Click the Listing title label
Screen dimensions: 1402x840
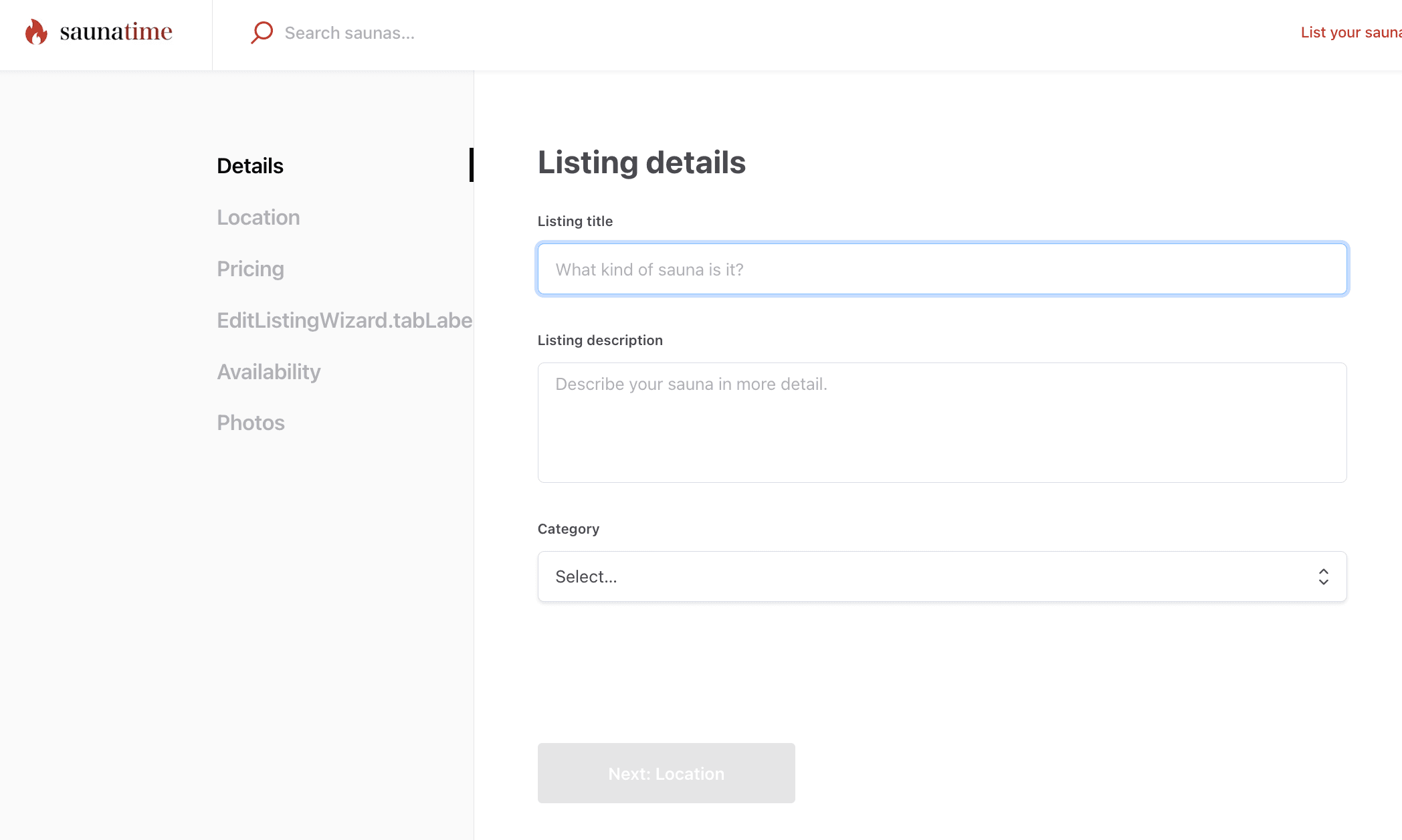tap(575, 221)
